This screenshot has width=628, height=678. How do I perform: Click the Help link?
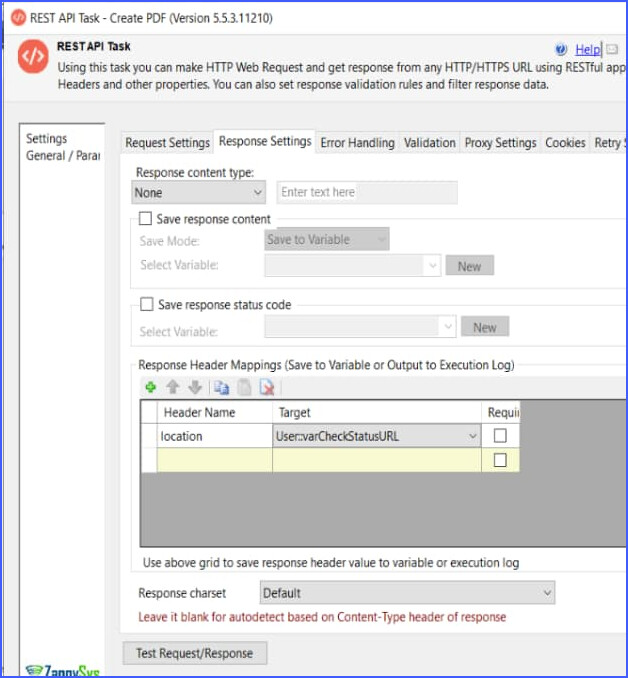(587, 50)
